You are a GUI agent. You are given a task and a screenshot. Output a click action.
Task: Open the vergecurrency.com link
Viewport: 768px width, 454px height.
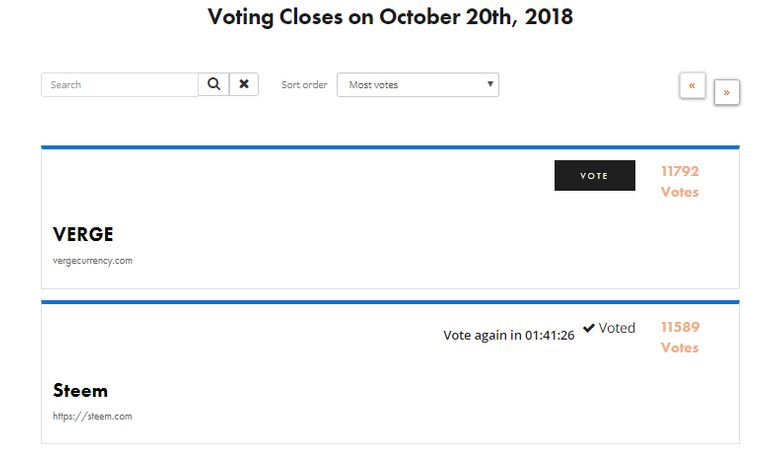(93, 261)
